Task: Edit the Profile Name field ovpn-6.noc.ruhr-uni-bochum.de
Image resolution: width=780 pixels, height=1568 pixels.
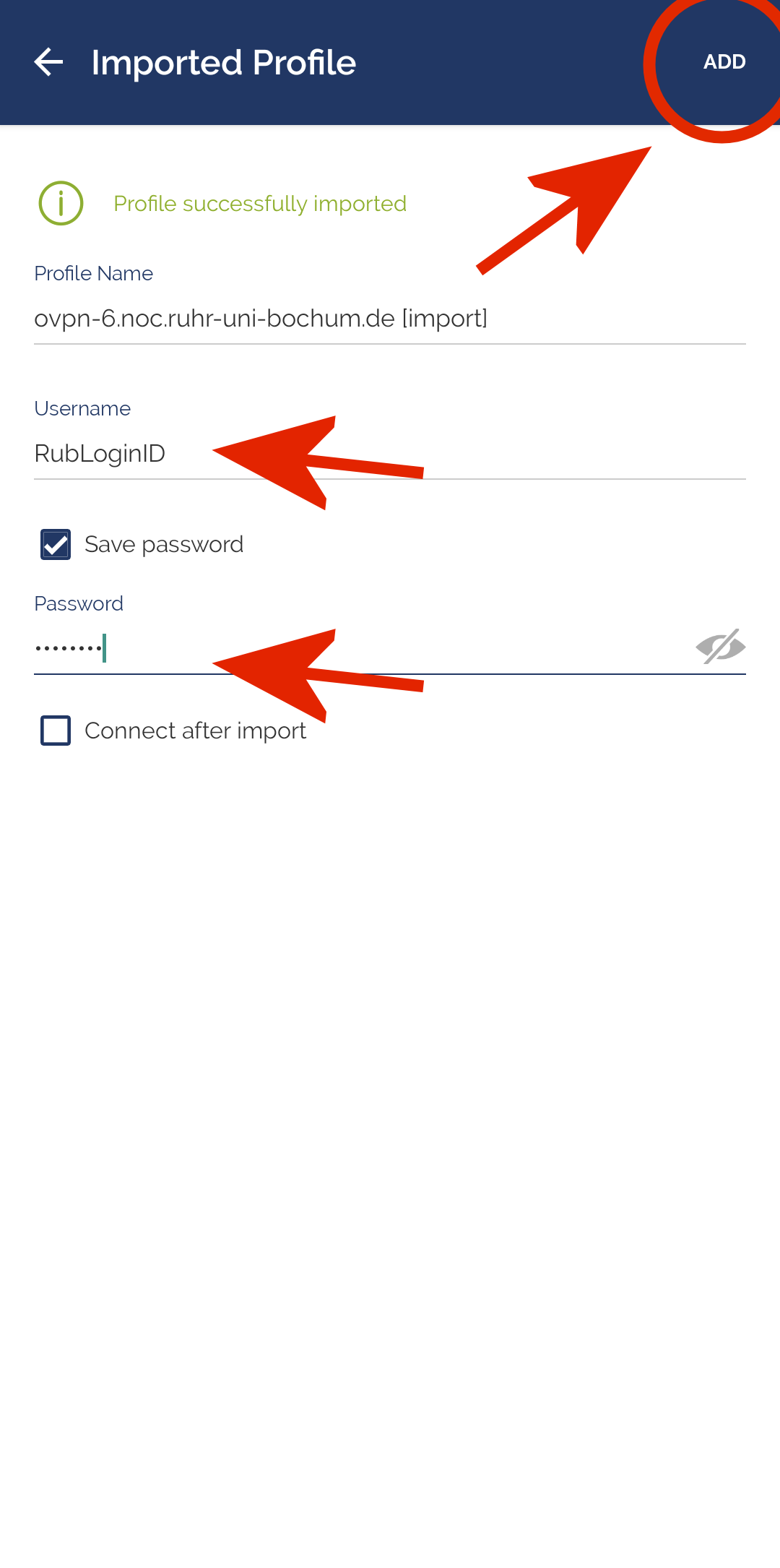Action: (390, 319)
